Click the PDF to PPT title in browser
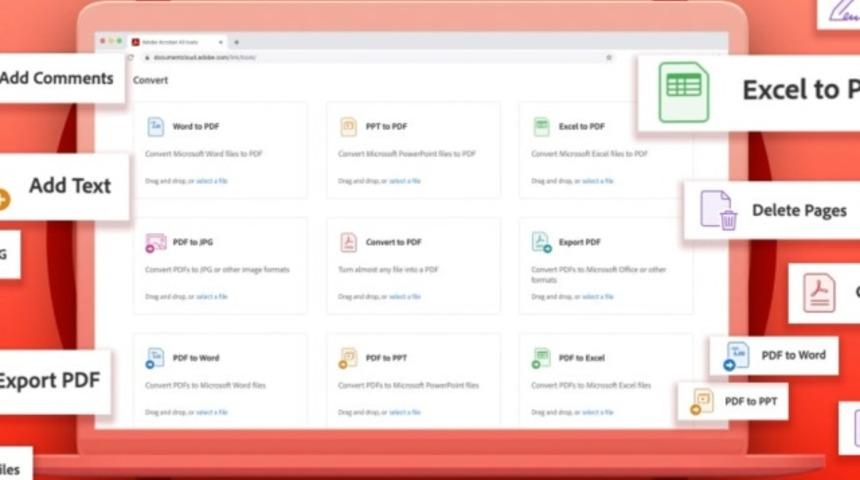860x480 pixels. [387, 358]
